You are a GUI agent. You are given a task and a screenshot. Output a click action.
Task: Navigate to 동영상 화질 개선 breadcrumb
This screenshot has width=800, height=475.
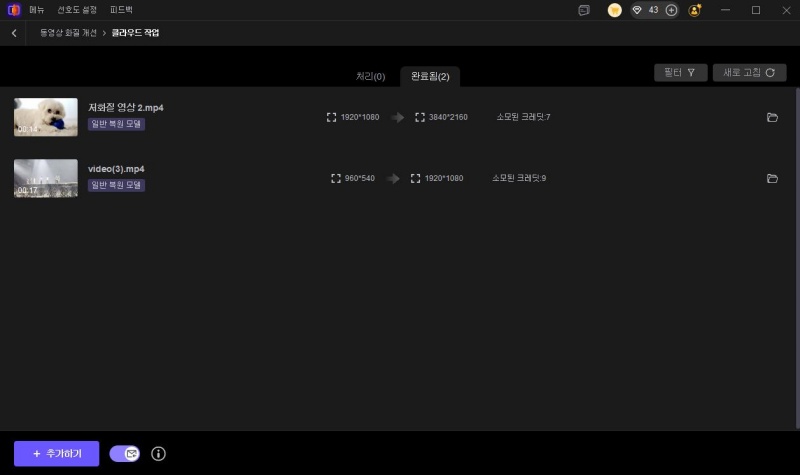68,33
